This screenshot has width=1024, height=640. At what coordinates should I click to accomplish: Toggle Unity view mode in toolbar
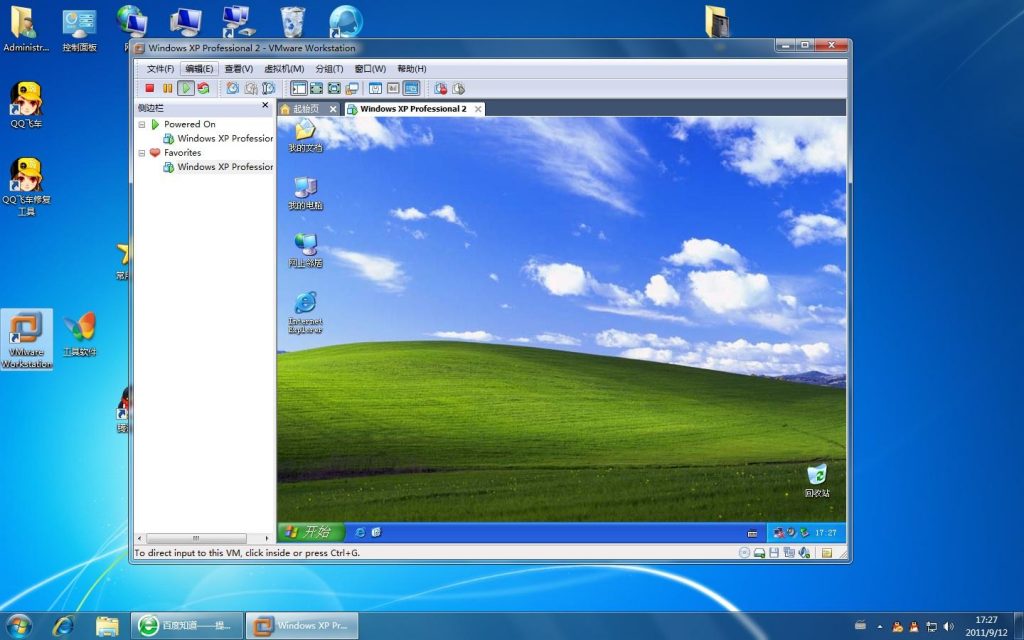pyautogui.click(x=350, y=89)
